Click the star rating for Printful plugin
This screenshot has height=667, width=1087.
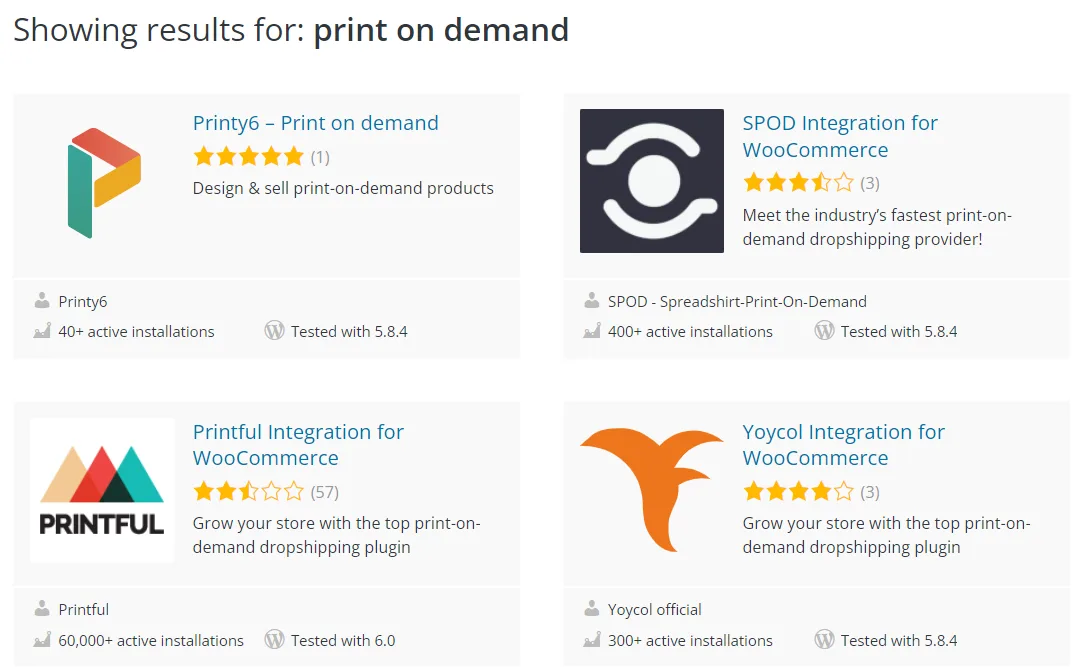pyautogui.click(x=248, y=492)
